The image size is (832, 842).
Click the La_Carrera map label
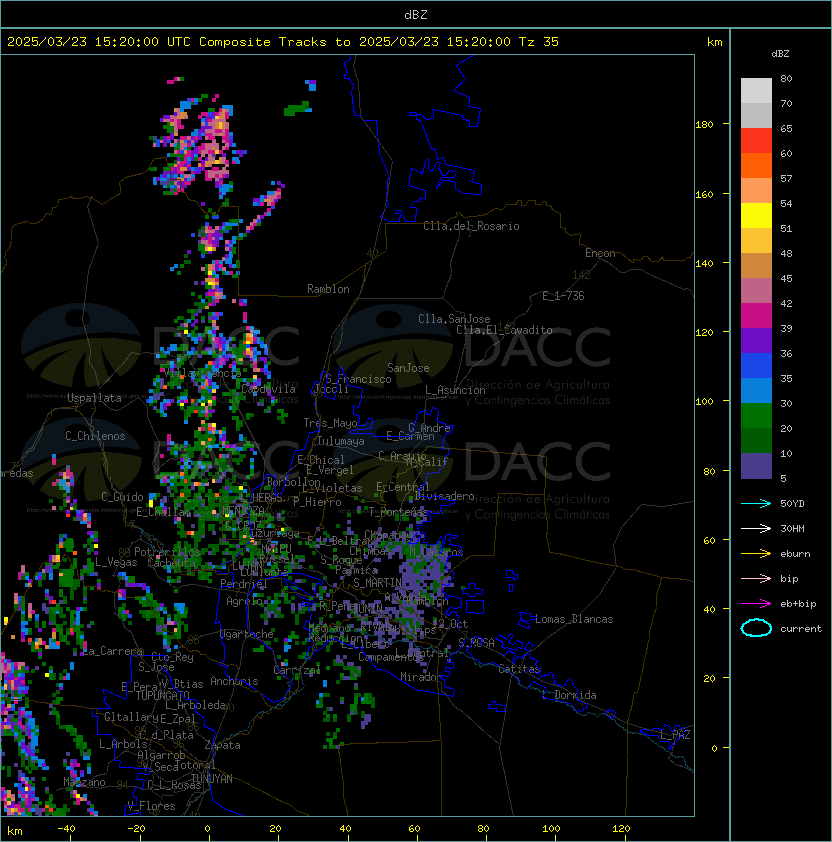[113, 651]
